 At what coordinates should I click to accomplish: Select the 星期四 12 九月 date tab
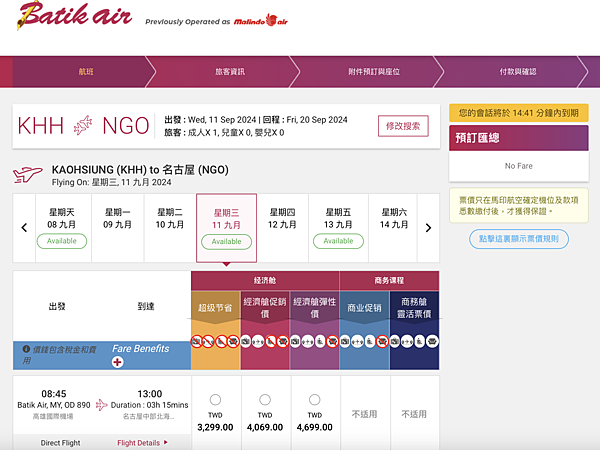point(282,228)
